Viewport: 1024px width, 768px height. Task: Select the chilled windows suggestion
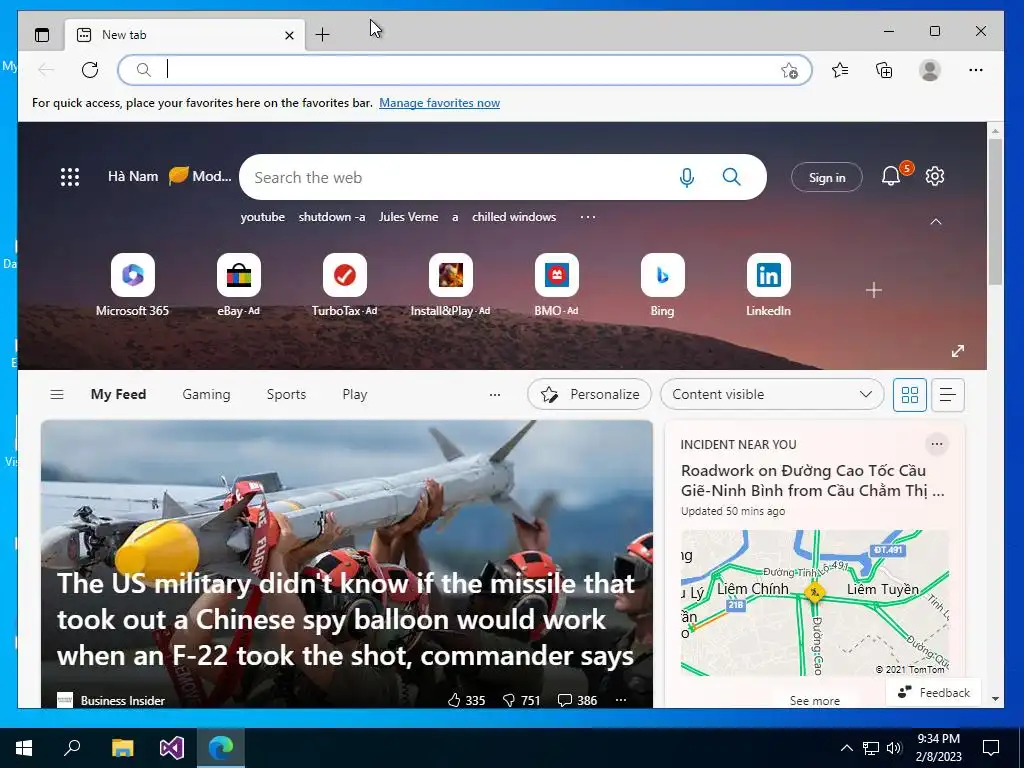(514, 217)
